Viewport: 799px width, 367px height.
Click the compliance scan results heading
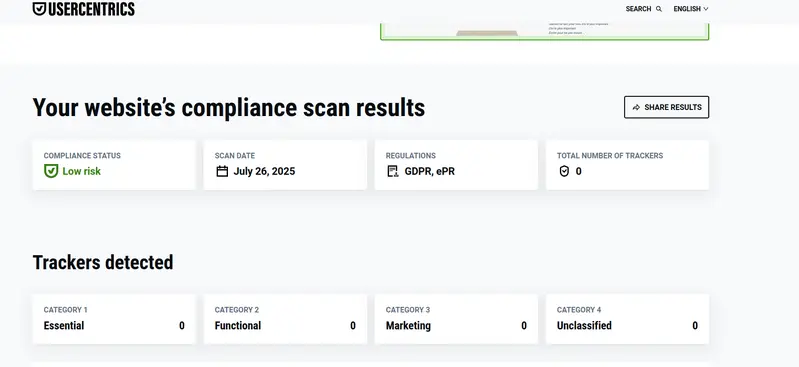coord(229,108)
